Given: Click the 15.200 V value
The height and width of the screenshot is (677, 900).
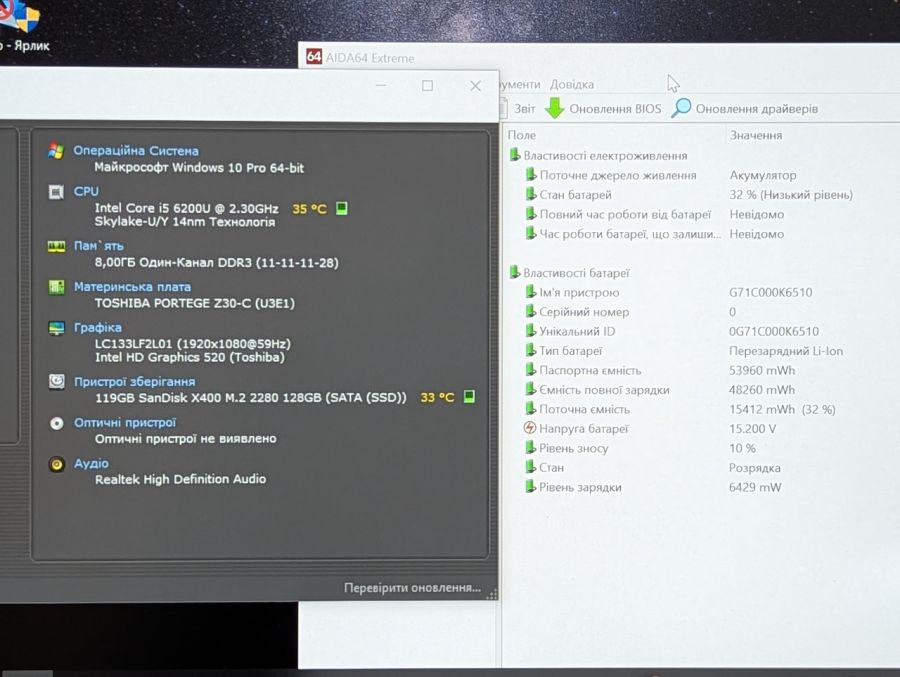Looking at the screenshot, I should [x=752, y=428].
